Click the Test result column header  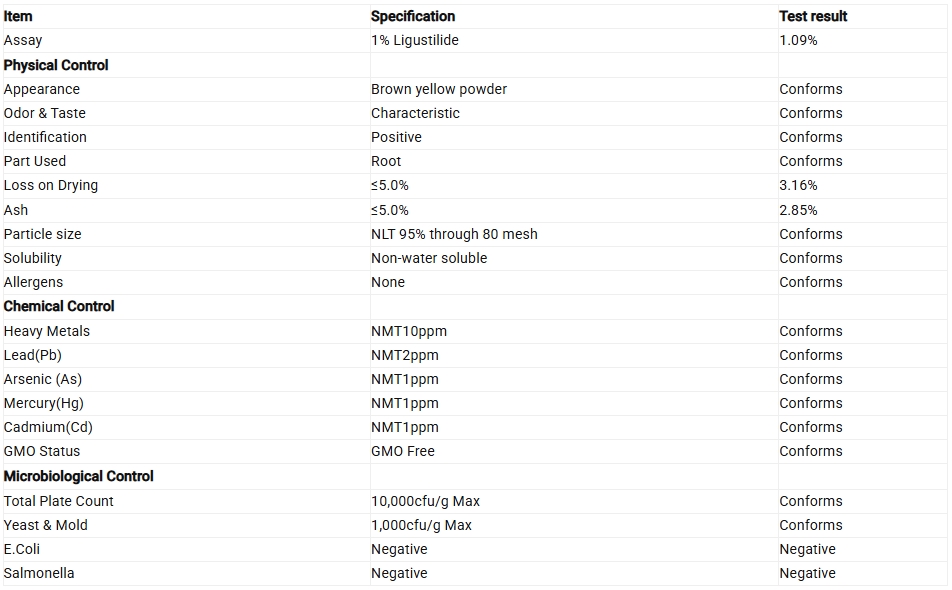813,16
